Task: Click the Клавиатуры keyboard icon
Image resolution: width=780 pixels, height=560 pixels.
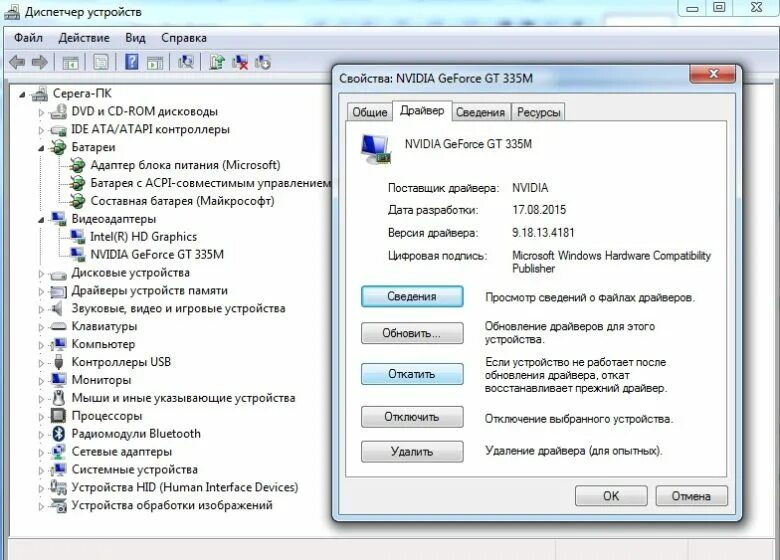Action: click(58, 326)
